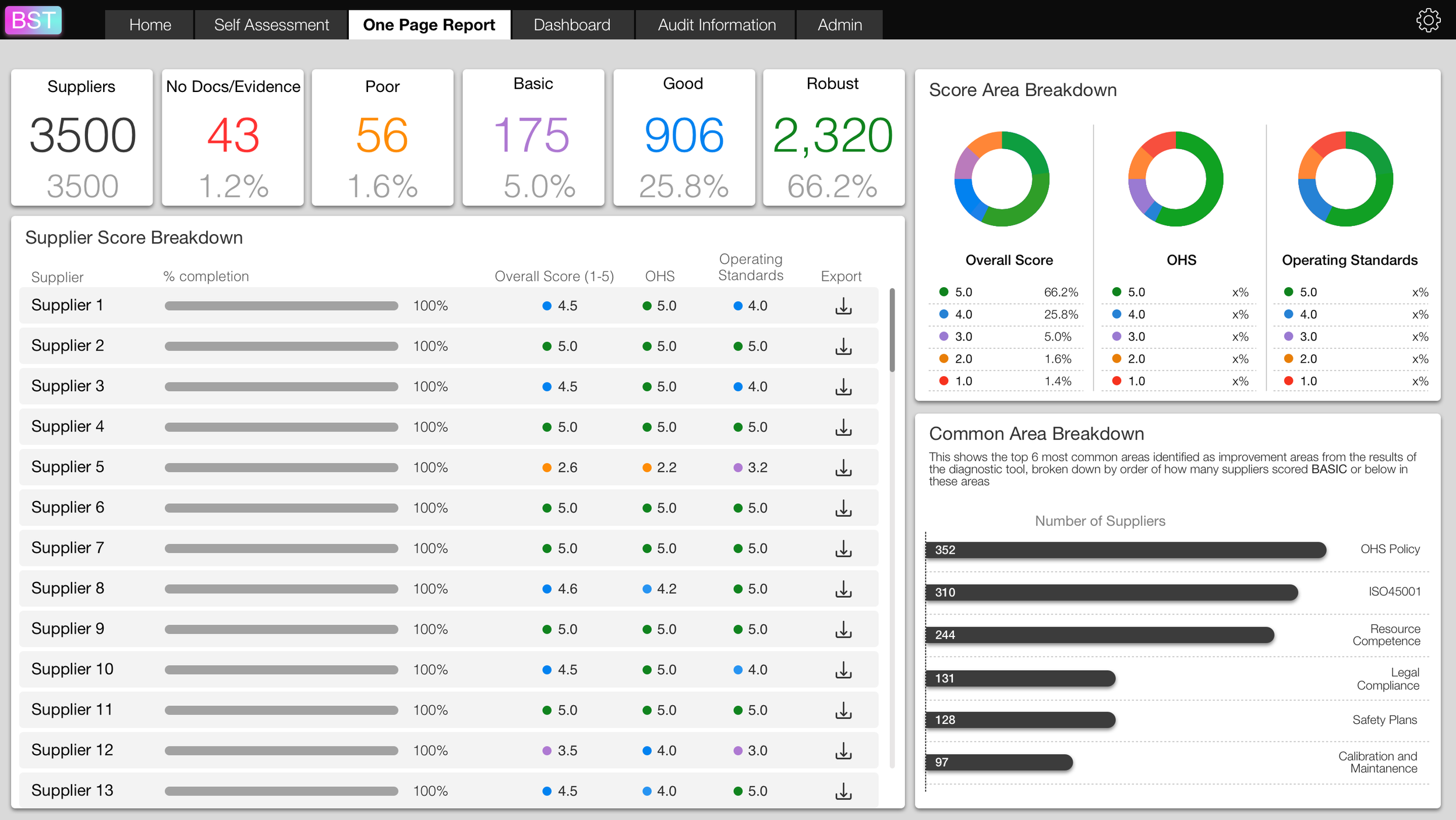Image resolution: width=1456 pixels, height=820 pixels.
Task: Open the Good 906 card
Action: (684, 137)
